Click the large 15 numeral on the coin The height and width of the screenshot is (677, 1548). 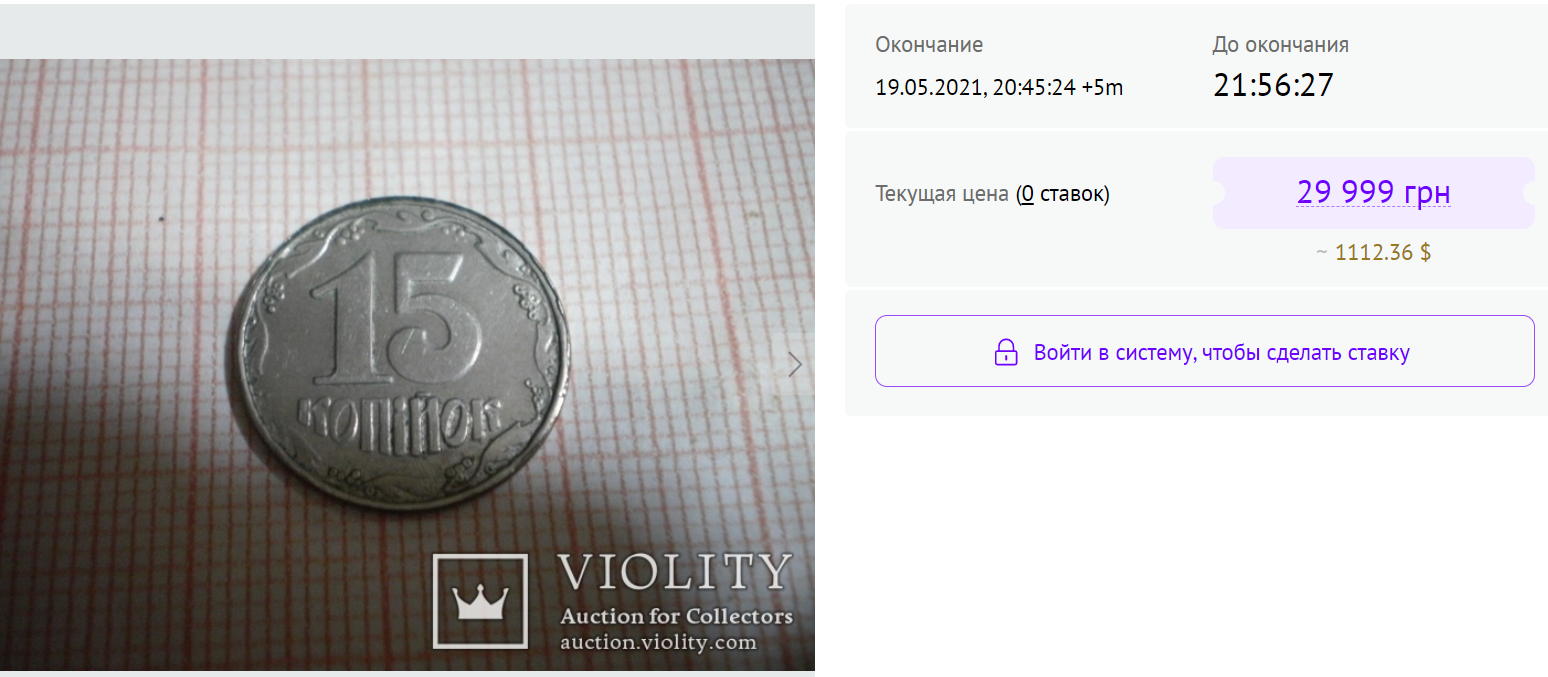click(x=396, y=319)
